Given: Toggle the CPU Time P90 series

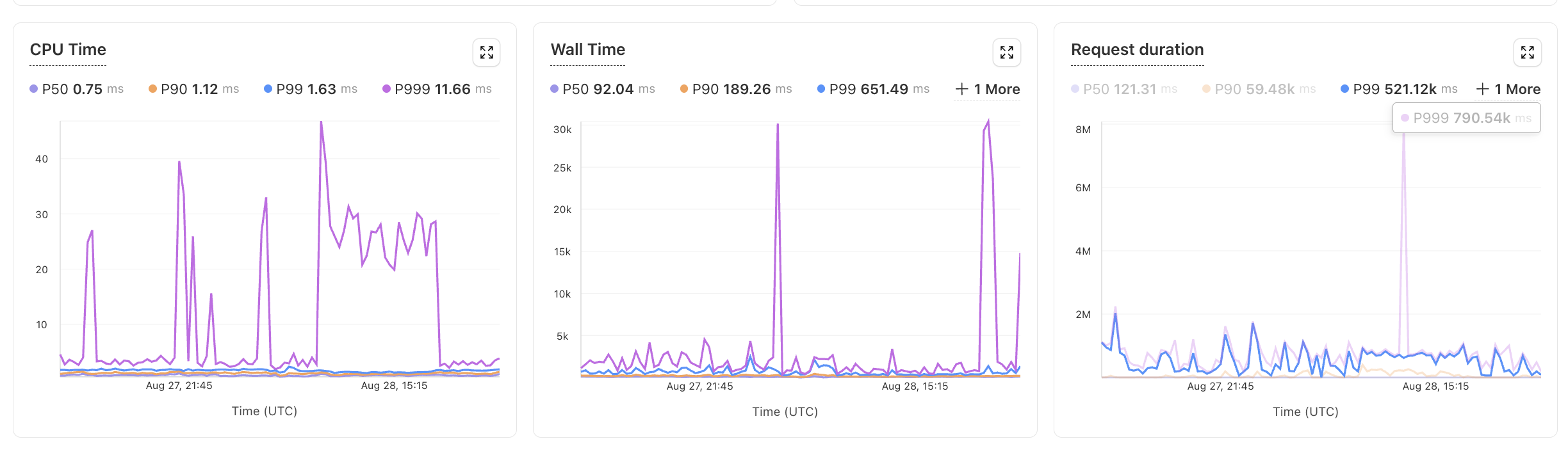Looking at the screenshot, I should click(x=193, y=89).
